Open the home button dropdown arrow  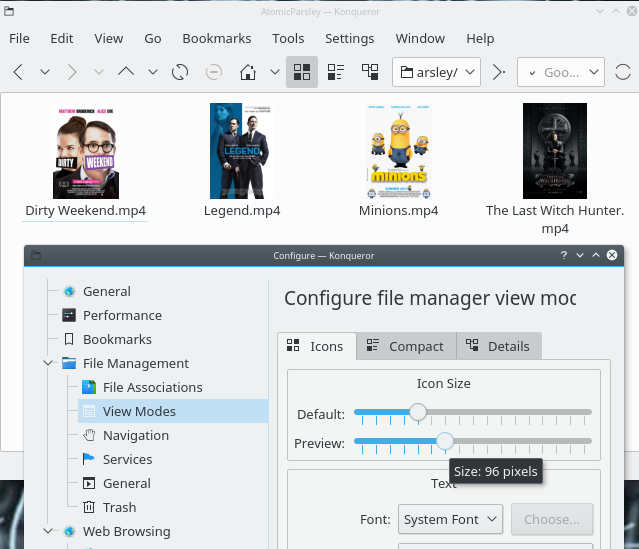275,72
